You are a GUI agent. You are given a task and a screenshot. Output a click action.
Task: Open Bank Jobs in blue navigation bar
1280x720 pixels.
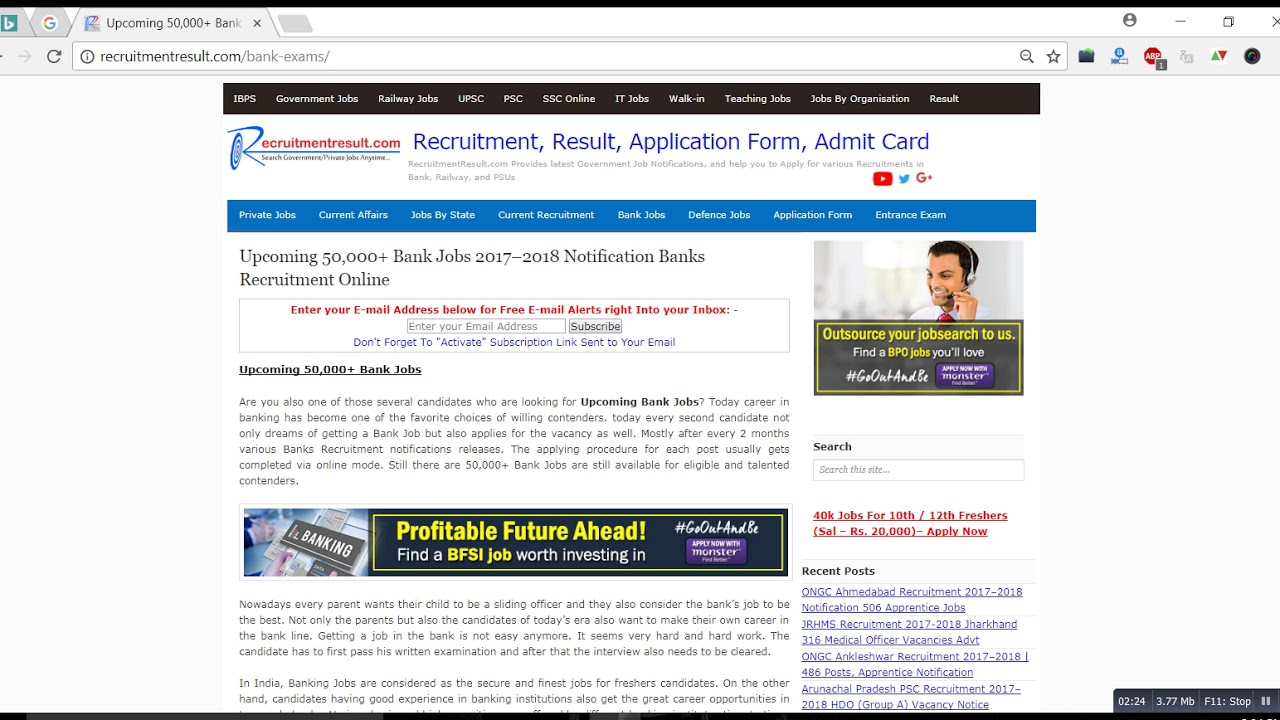pyautogui.click(x=641, y=215)
